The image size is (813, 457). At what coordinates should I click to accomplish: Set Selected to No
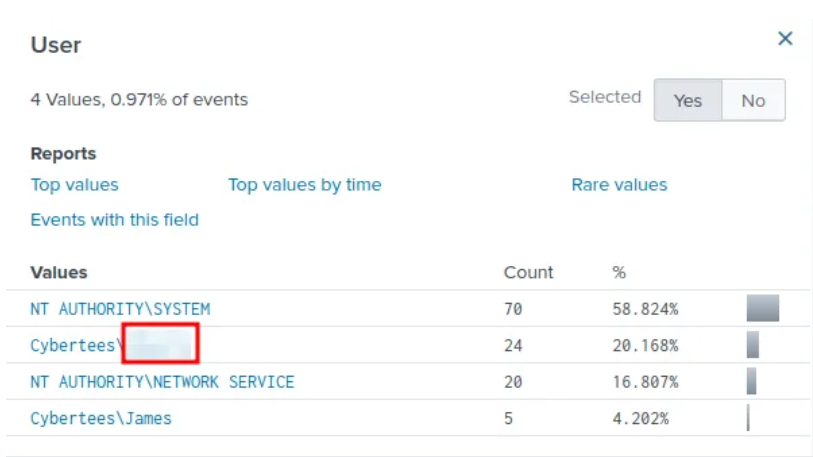[x=753, y=100]
